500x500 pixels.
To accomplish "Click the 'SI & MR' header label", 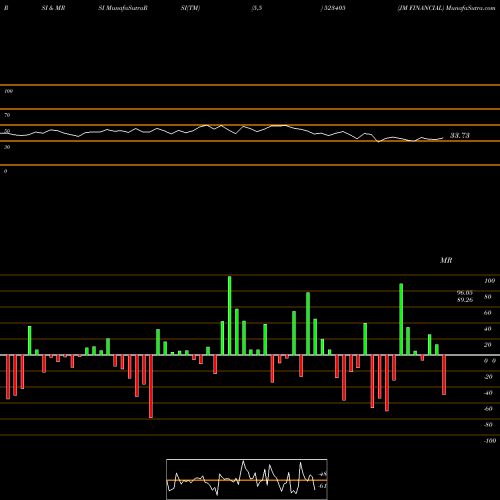I will pyautogui.click(x=53, y=8).
